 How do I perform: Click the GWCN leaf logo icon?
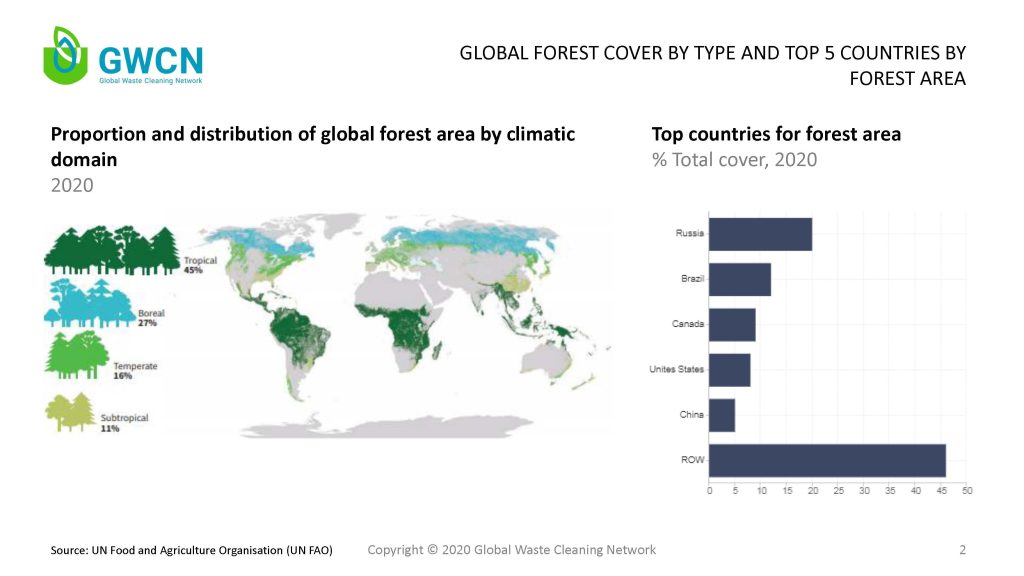pos(66,56)
